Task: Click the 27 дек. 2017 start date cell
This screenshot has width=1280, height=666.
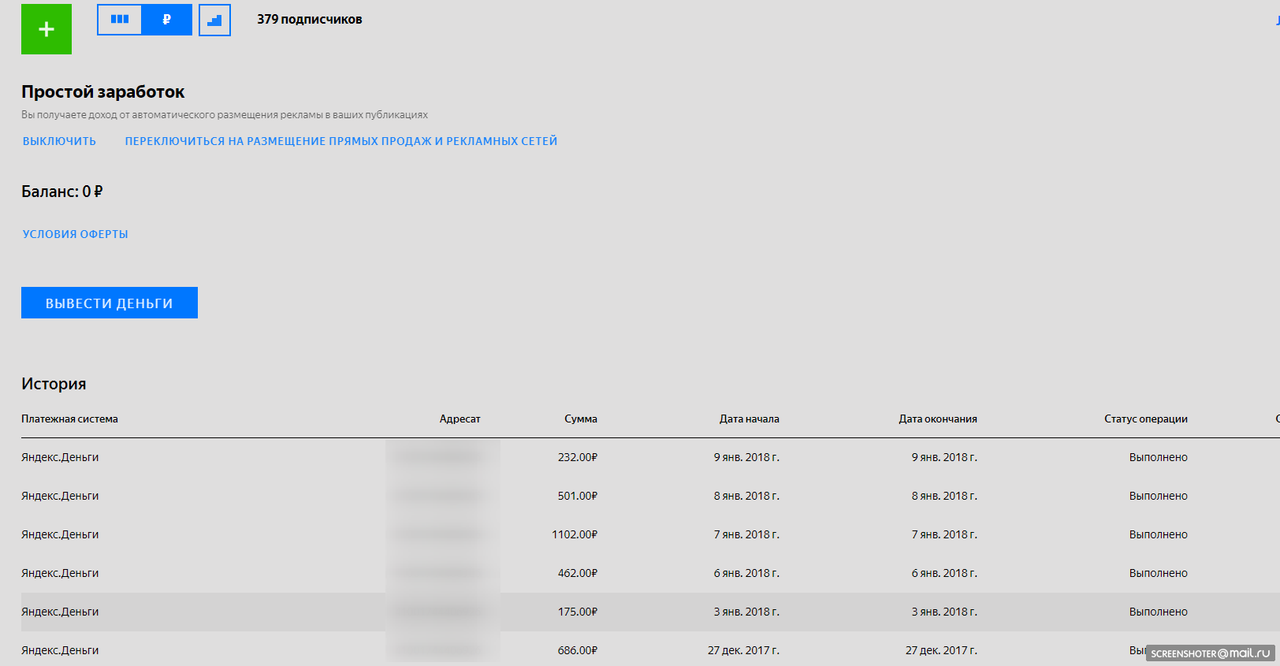Action: 743,650
